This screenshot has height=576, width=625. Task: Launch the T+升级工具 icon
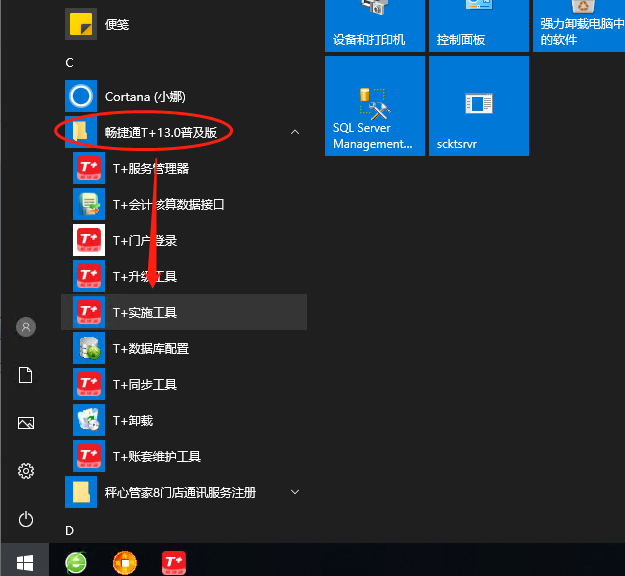[89, 276]
